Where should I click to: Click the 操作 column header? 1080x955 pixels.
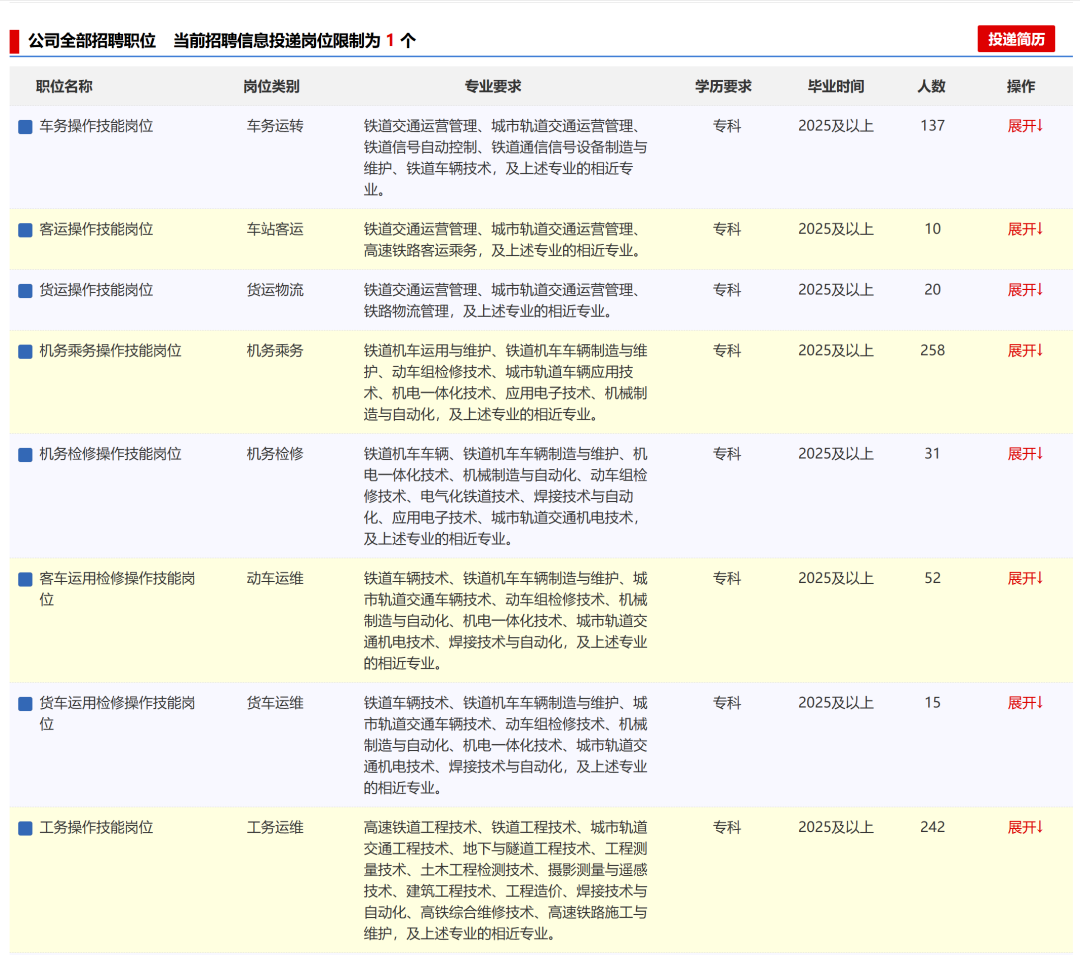tap(1021, 87)
